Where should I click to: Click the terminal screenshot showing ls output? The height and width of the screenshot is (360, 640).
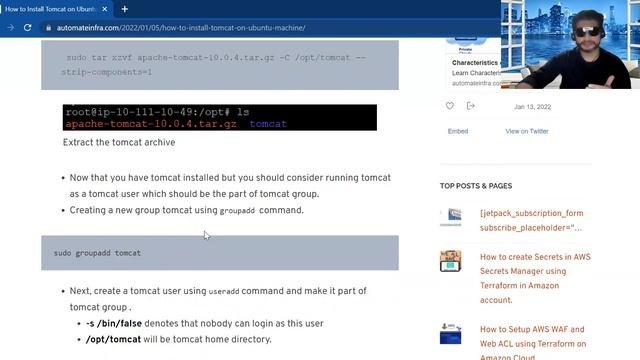coord(220,118)
